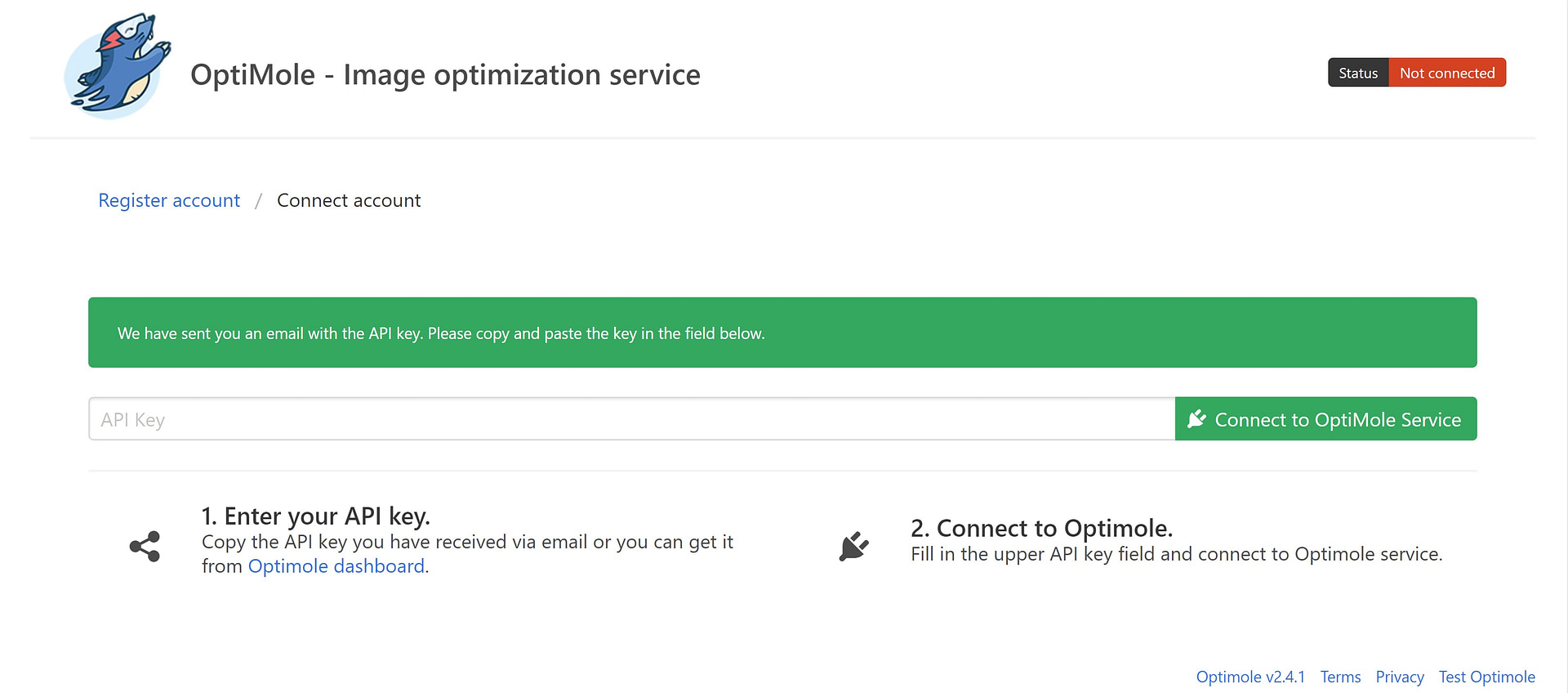Click the dark Status label badge
The width and height of the screenshot is (1568, 693).
[1357, 73]
